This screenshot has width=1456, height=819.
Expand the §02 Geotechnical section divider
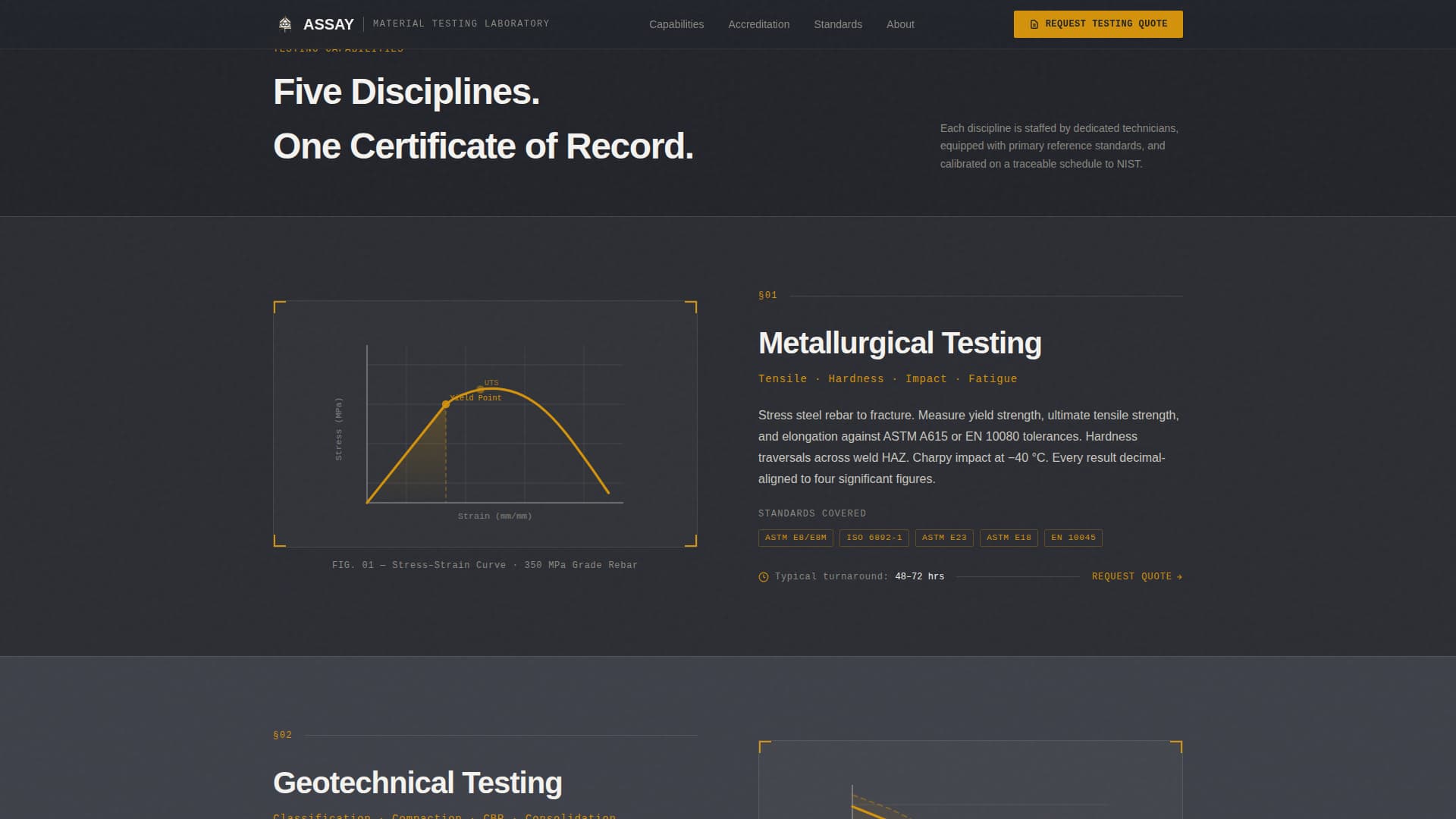(281, 734)
